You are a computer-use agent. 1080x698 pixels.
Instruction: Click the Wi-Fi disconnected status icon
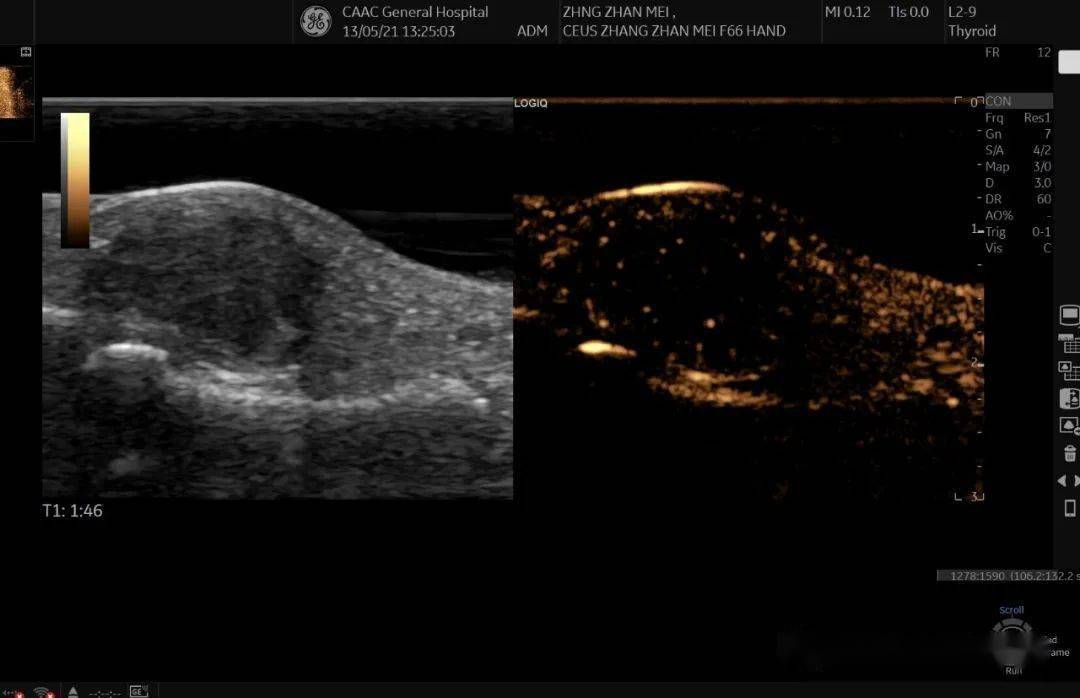point(43,692)
